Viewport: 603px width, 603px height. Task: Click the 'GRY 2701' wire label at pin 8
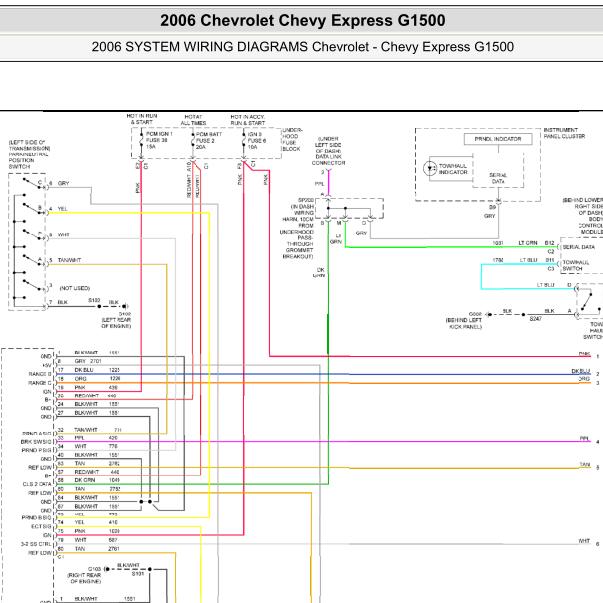click(x=88, y=361)
